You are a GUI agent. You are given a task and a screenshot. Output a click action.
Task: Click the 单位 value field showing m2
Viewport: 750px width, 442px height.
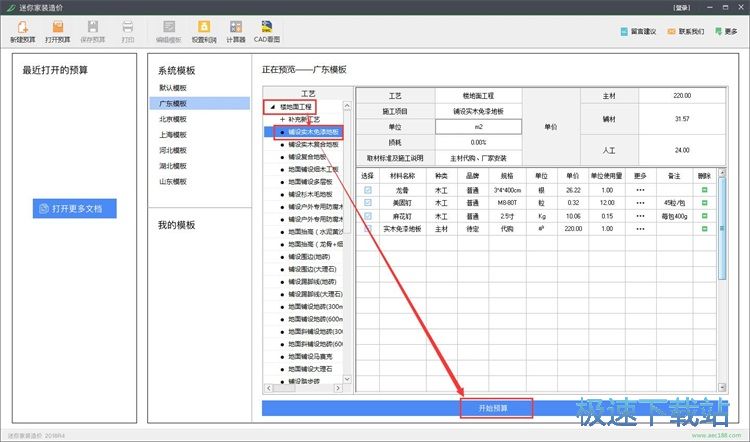(x=478, y=127)
